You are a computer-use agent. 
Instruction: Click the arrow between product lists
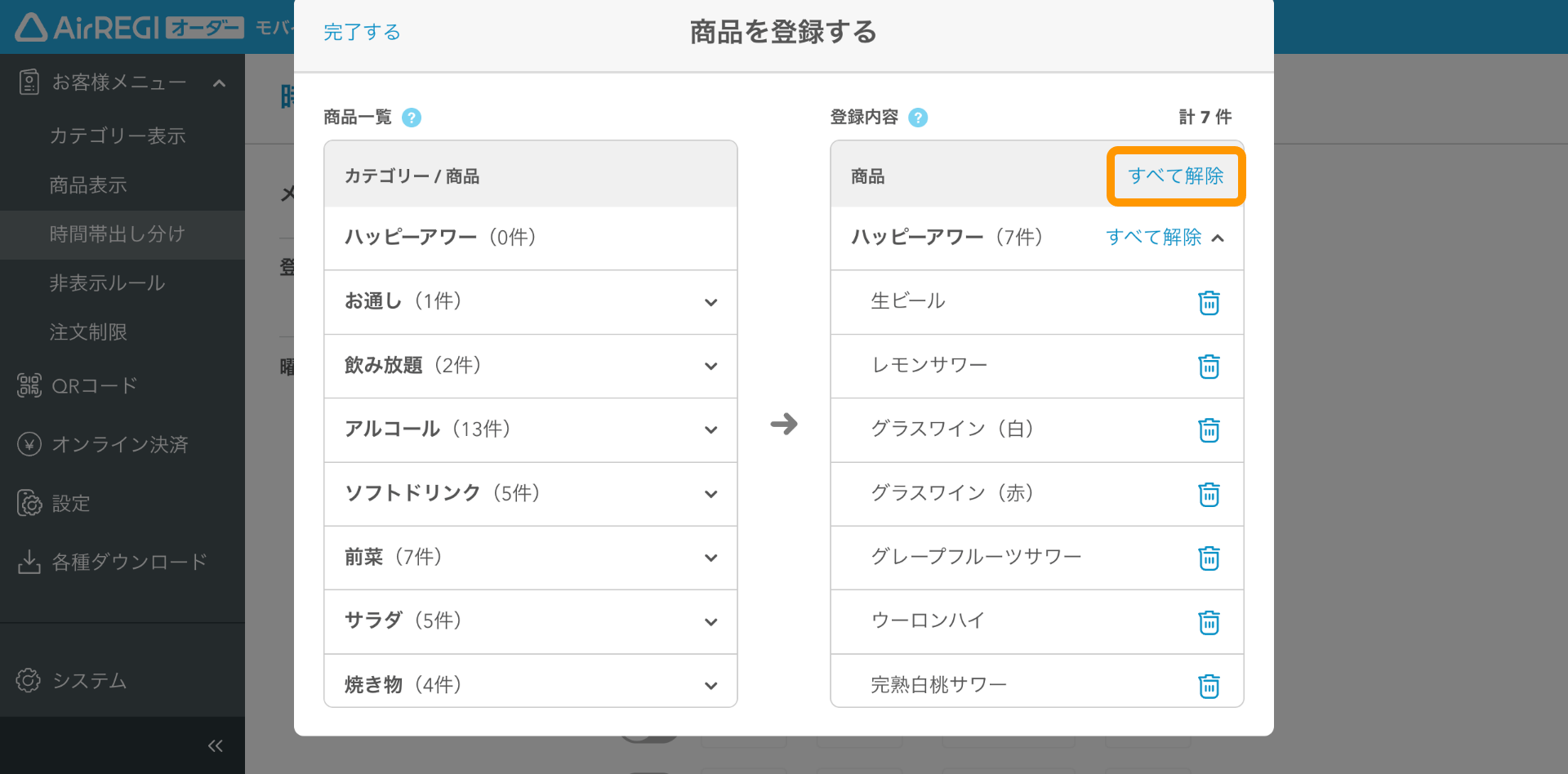click(784, 424)
